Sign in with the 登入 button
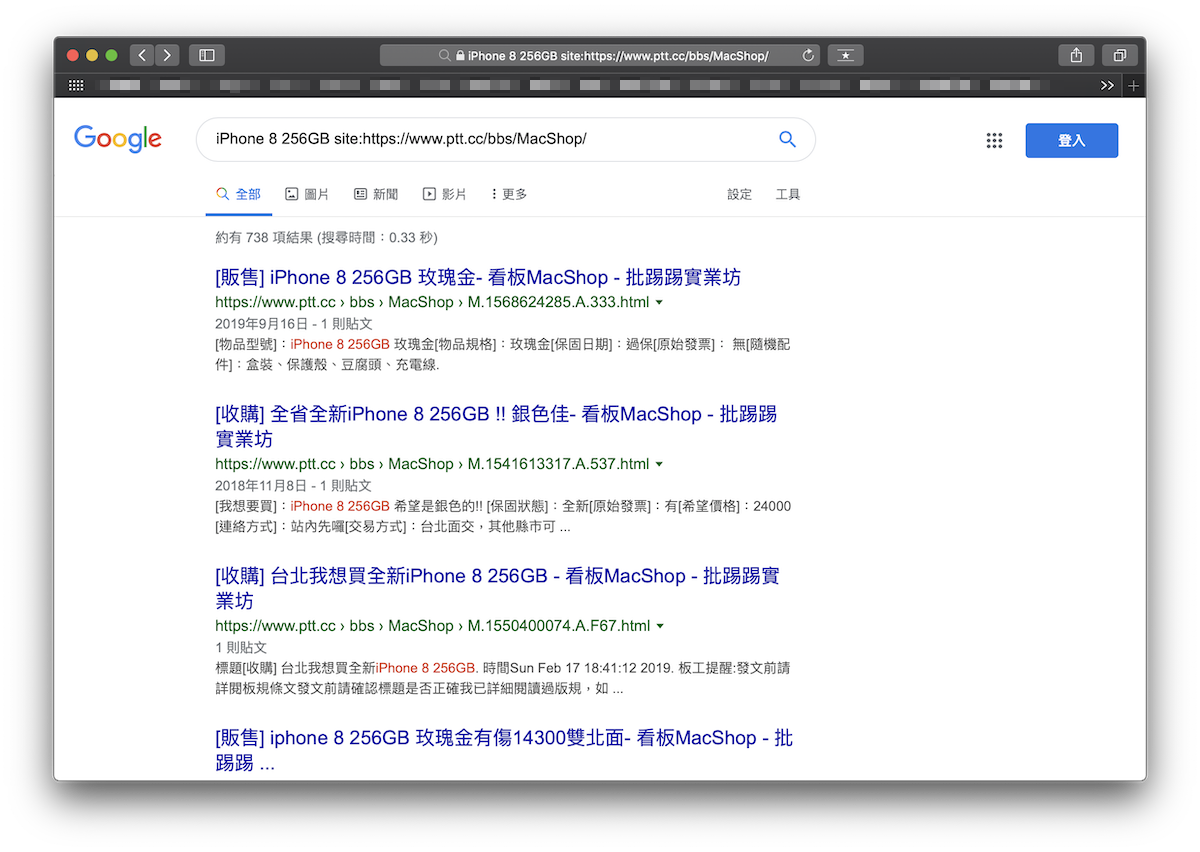This screenshot has width=1200, height=852. [1071, 140]
